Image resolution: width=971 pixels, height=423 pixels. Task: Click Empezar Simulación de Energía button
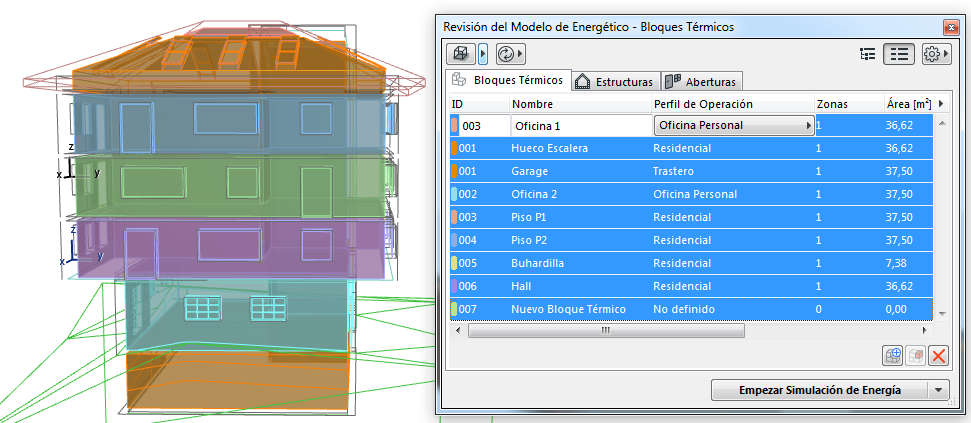(819, 390)
